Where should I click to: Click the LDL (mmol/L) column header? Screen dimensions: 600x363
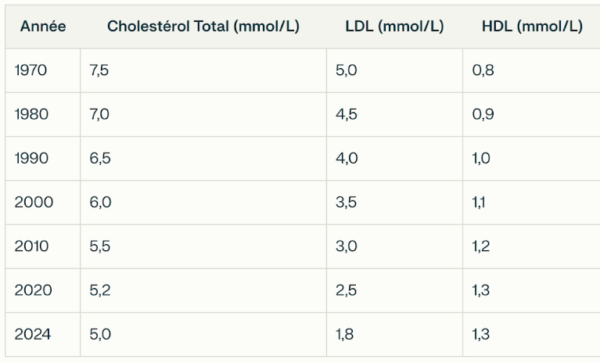(x=395, y=26)
